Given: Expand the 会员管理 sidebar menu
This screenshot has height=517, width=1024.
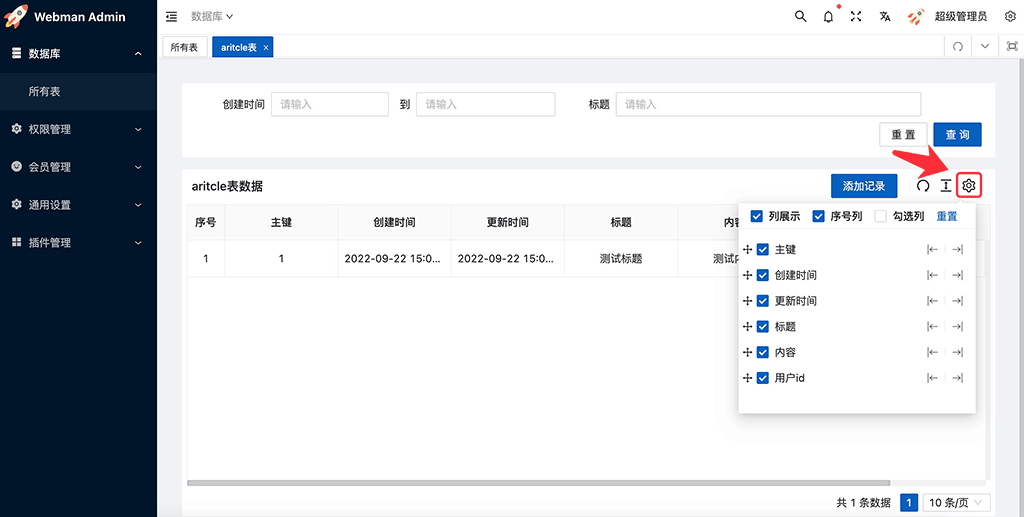Looking at the screenshot, I should [78, 167].
